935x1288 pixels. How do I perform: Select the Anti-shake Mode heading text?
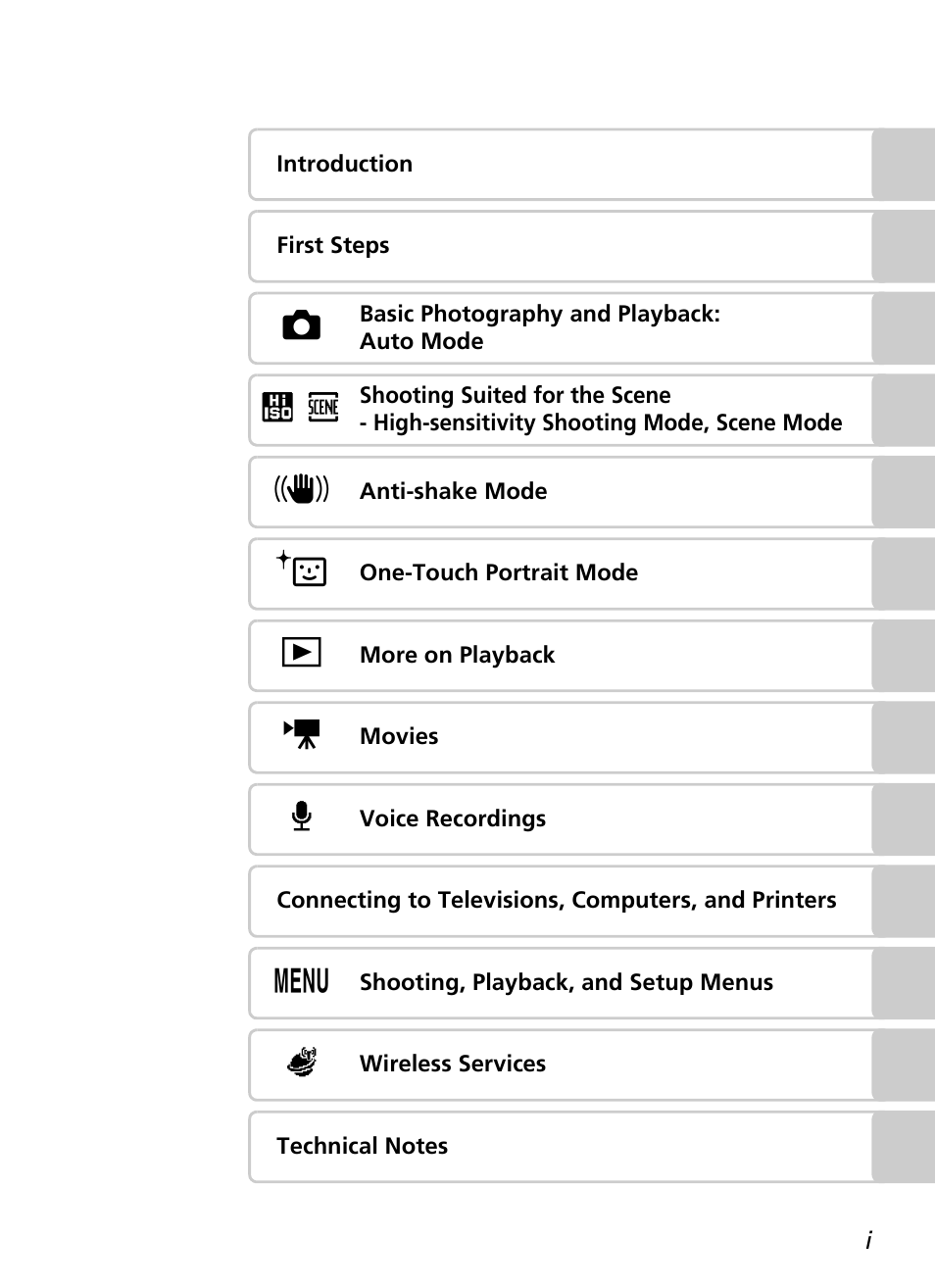tap(453, 491)
